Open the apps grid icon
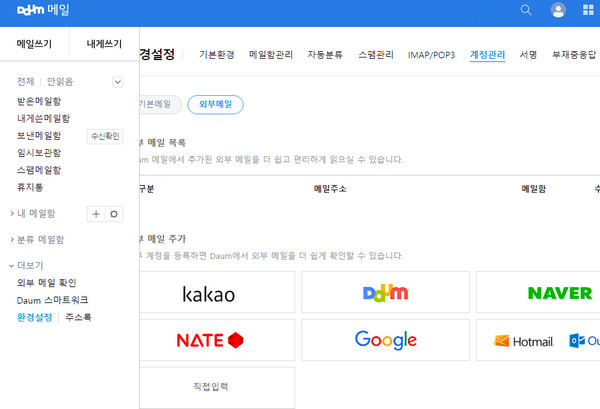 (588, 10)
